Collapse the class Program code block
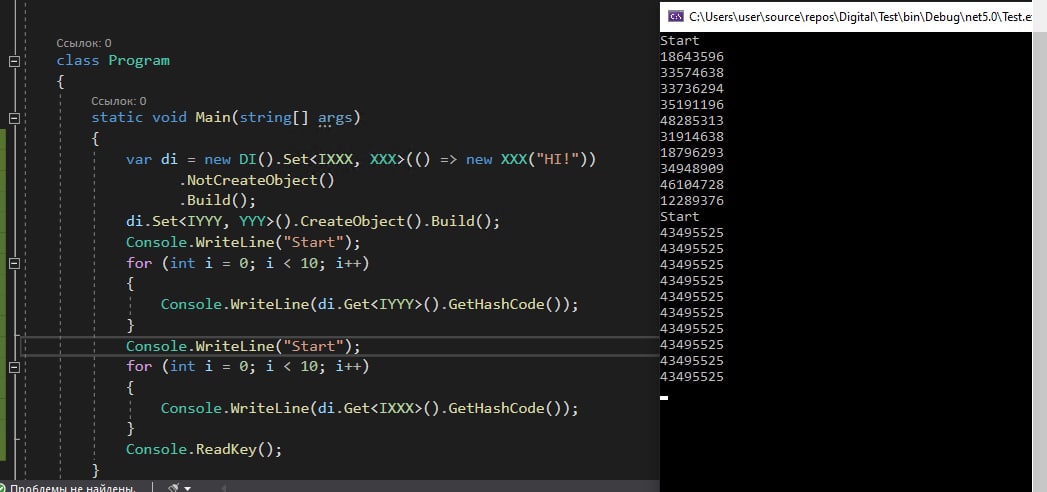This screenshot has height=492, width=1047. point(14,61)
